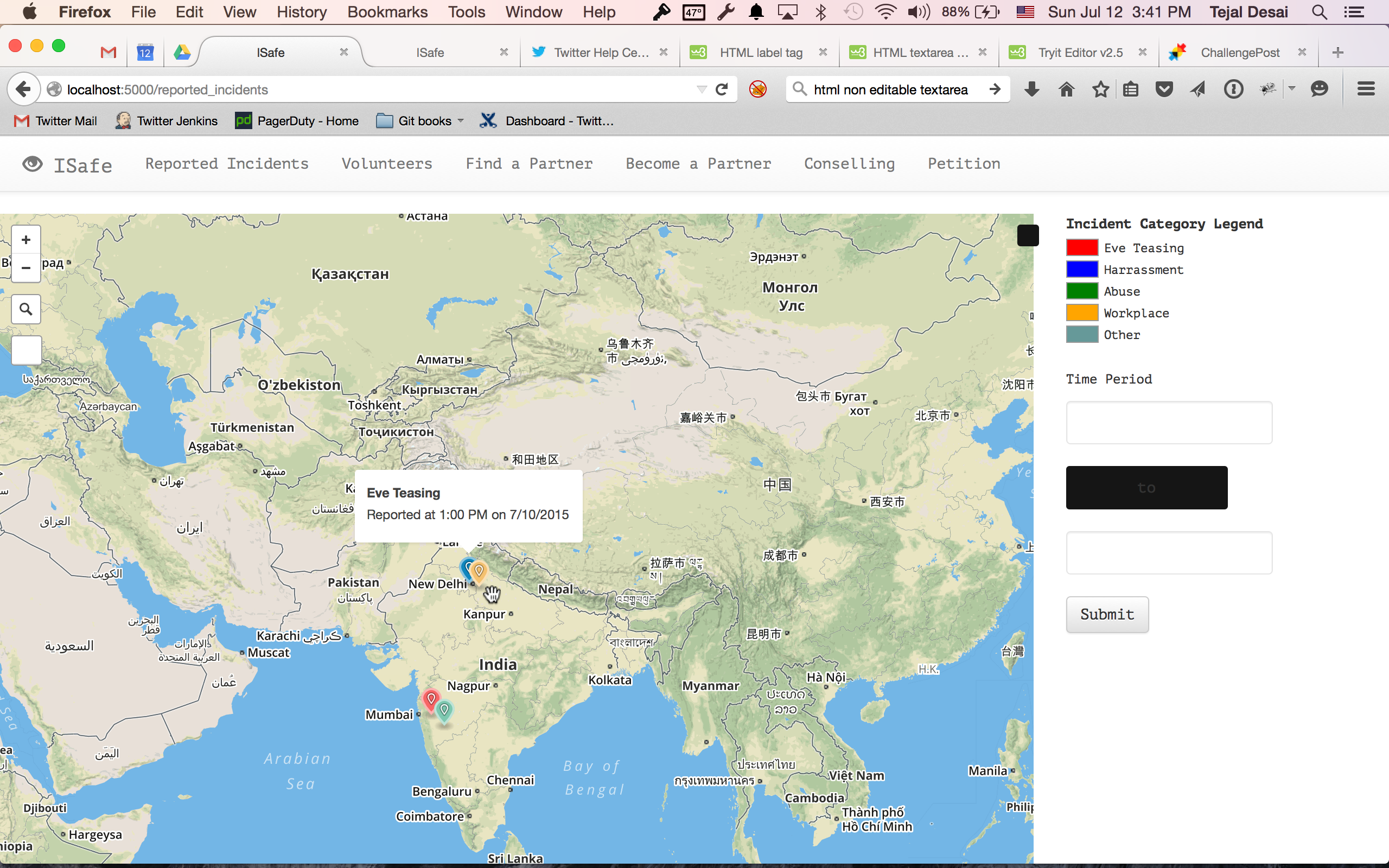This screenshot has width=1389, height=868.
Task: Bookmark this page with the star icon
Action: (x=1100, y=90)
